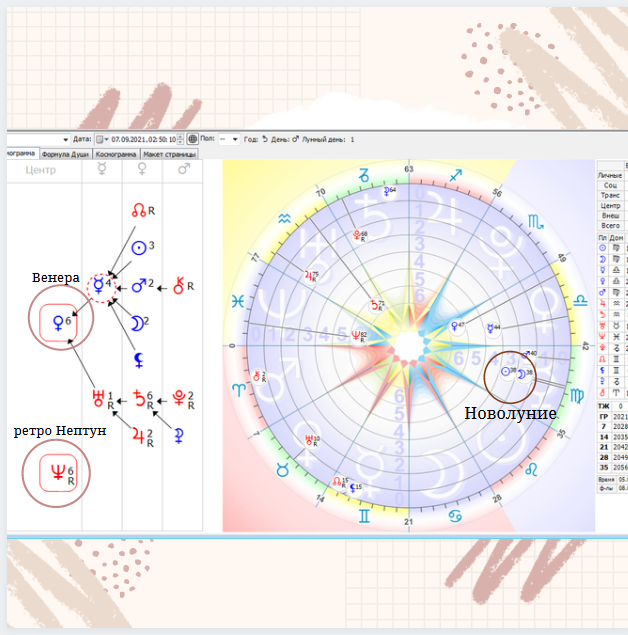This screenshot has width=628, height=635.
Task: Select the Lilith glyph in formula
Action: (x=138, y=360)
